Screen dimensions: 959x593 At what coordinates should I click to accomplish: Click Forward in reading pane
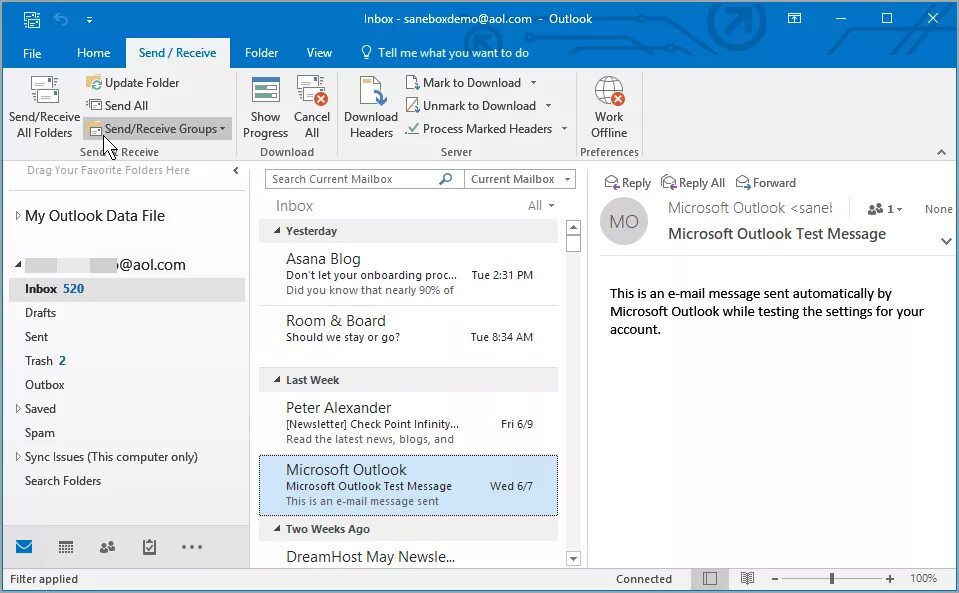pyautogui.click(x=766, y=182)
